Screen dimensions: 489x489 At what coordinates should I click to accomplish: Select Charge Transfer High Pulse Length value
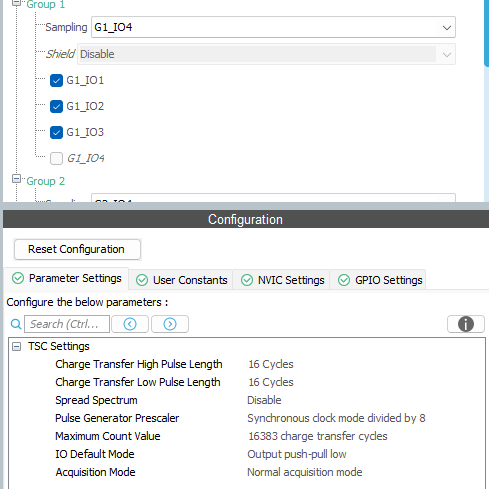click(271, 364)
